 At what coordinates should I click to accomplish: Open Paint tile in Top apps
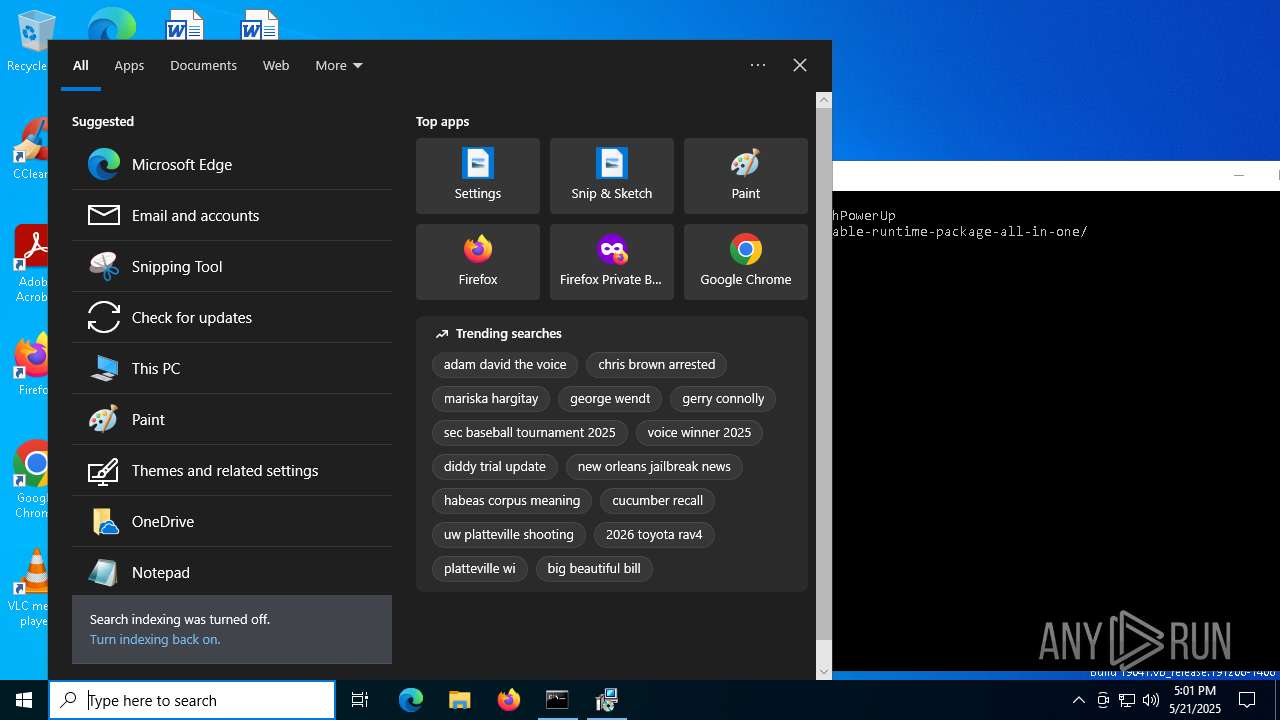pos(746,176)
